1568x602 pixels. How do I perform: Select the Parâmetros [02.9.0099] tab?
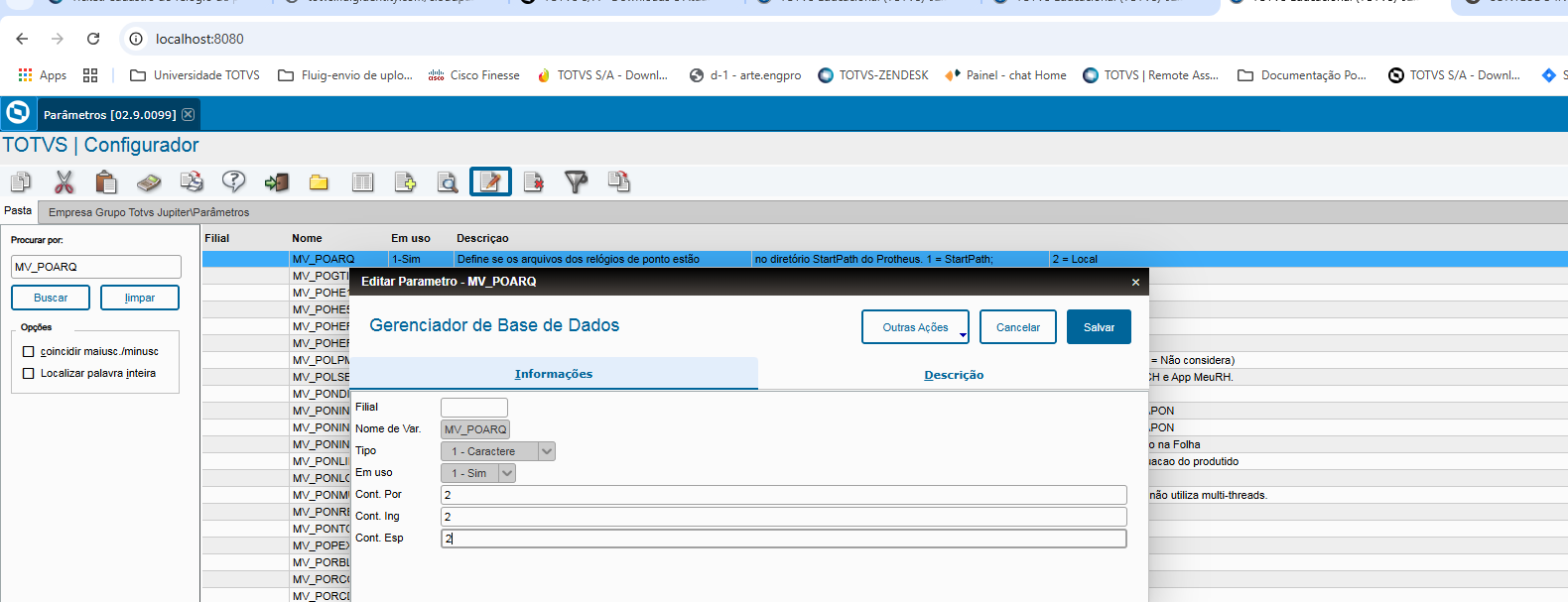[x=109, y=115]
